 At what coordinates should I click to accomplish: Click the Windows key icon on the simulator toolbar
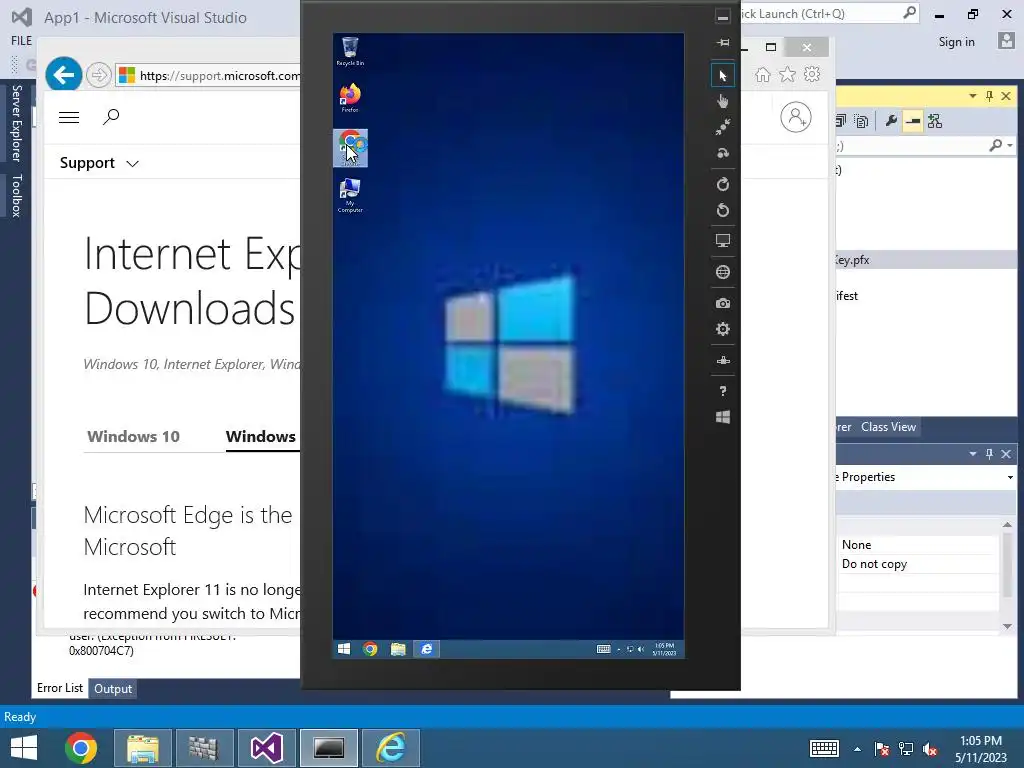[x=723, y=417]
